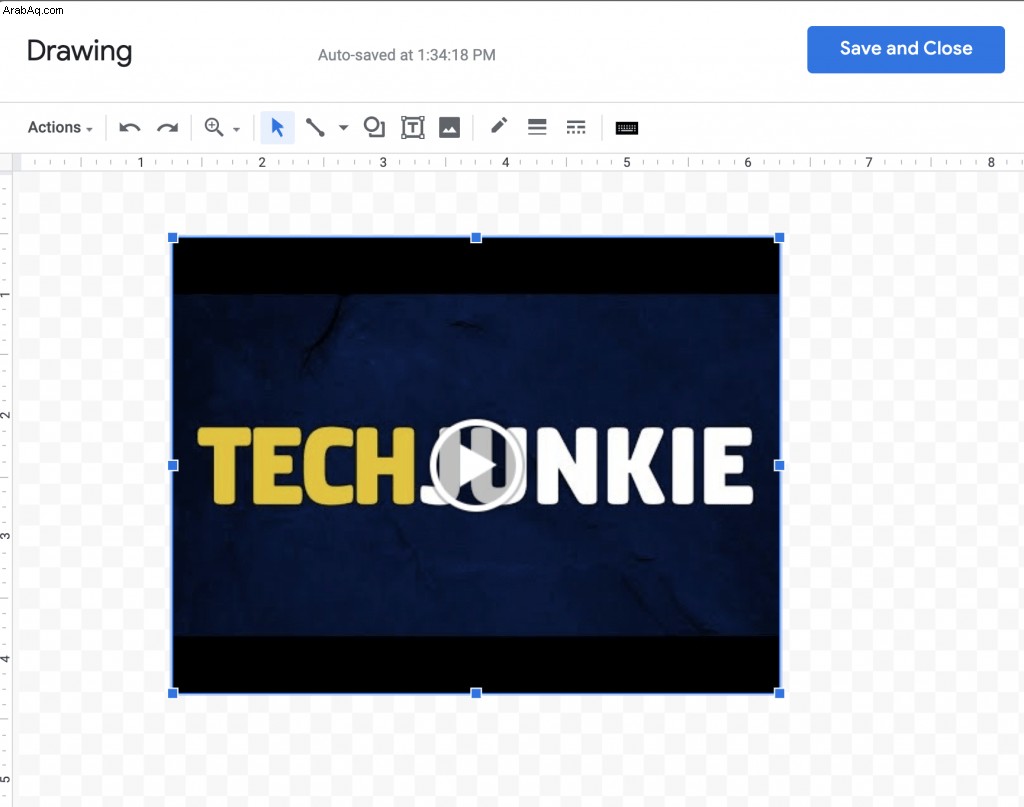Image resolution: width=1024 pixels, height=807 pixels.
Task: Open the Shape tool
Action: point(374,127)
